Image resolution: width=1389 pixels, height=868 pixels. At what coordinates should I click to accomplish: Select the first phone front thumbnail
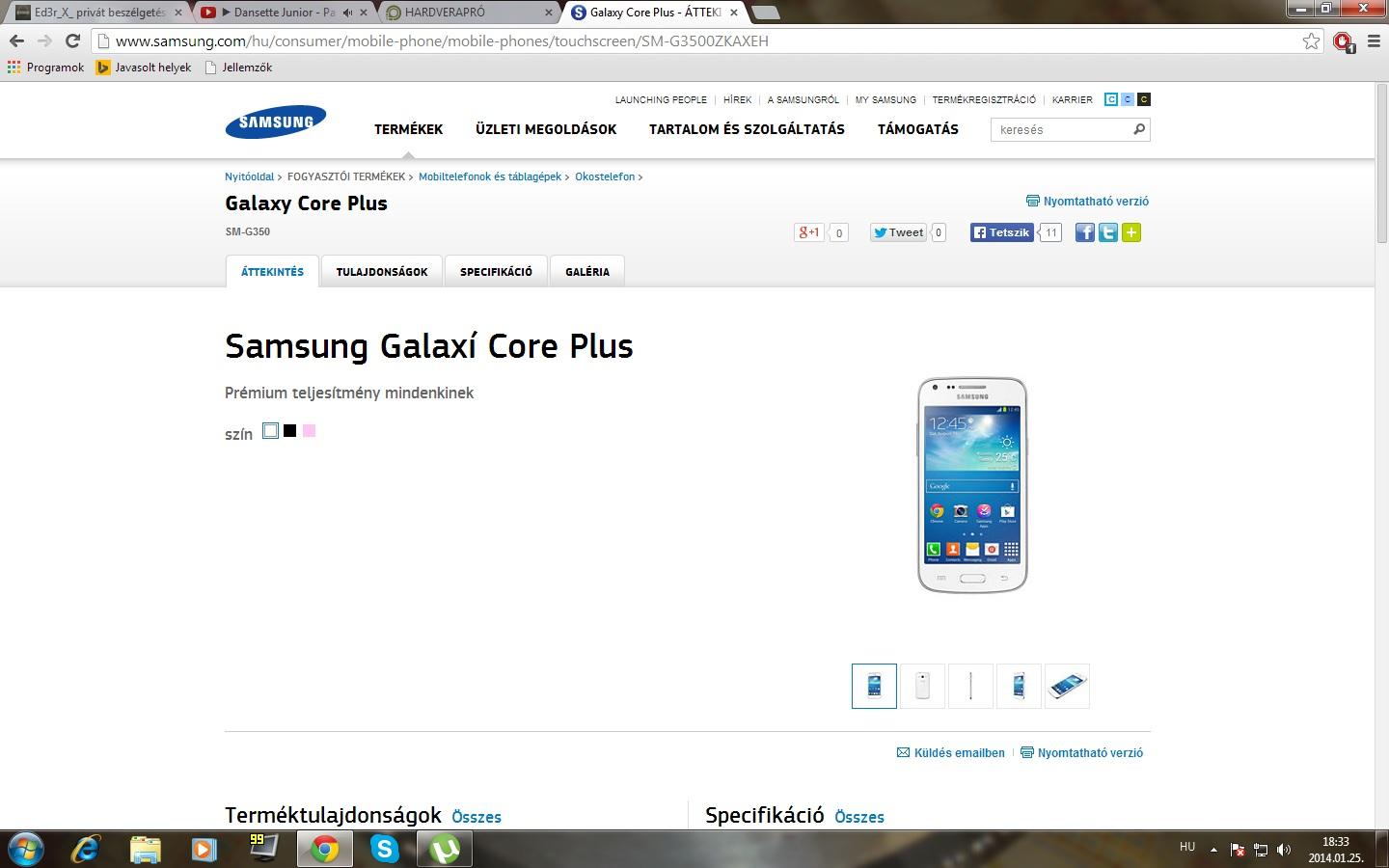point(874,686)
